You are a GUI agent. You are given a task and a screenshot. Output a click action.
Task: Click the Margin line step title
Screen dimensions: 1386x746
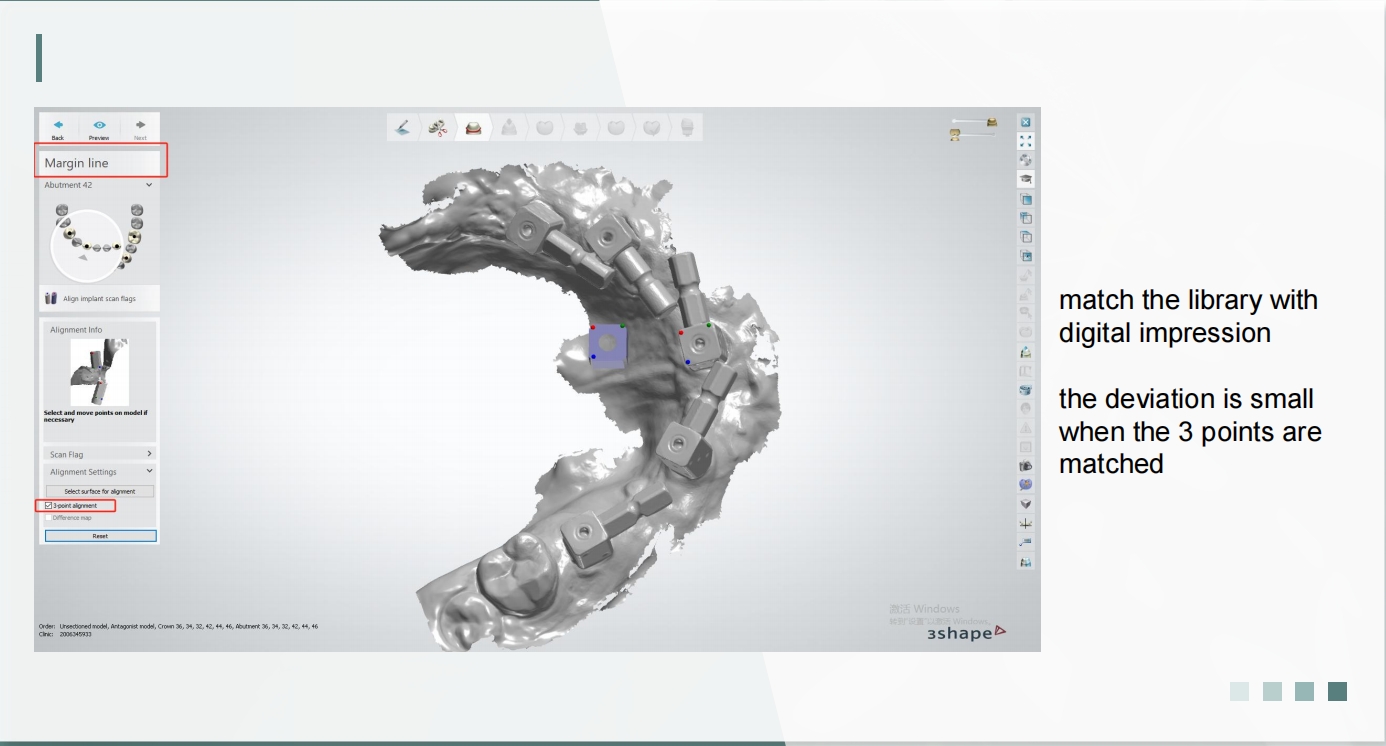click(77, 163)
